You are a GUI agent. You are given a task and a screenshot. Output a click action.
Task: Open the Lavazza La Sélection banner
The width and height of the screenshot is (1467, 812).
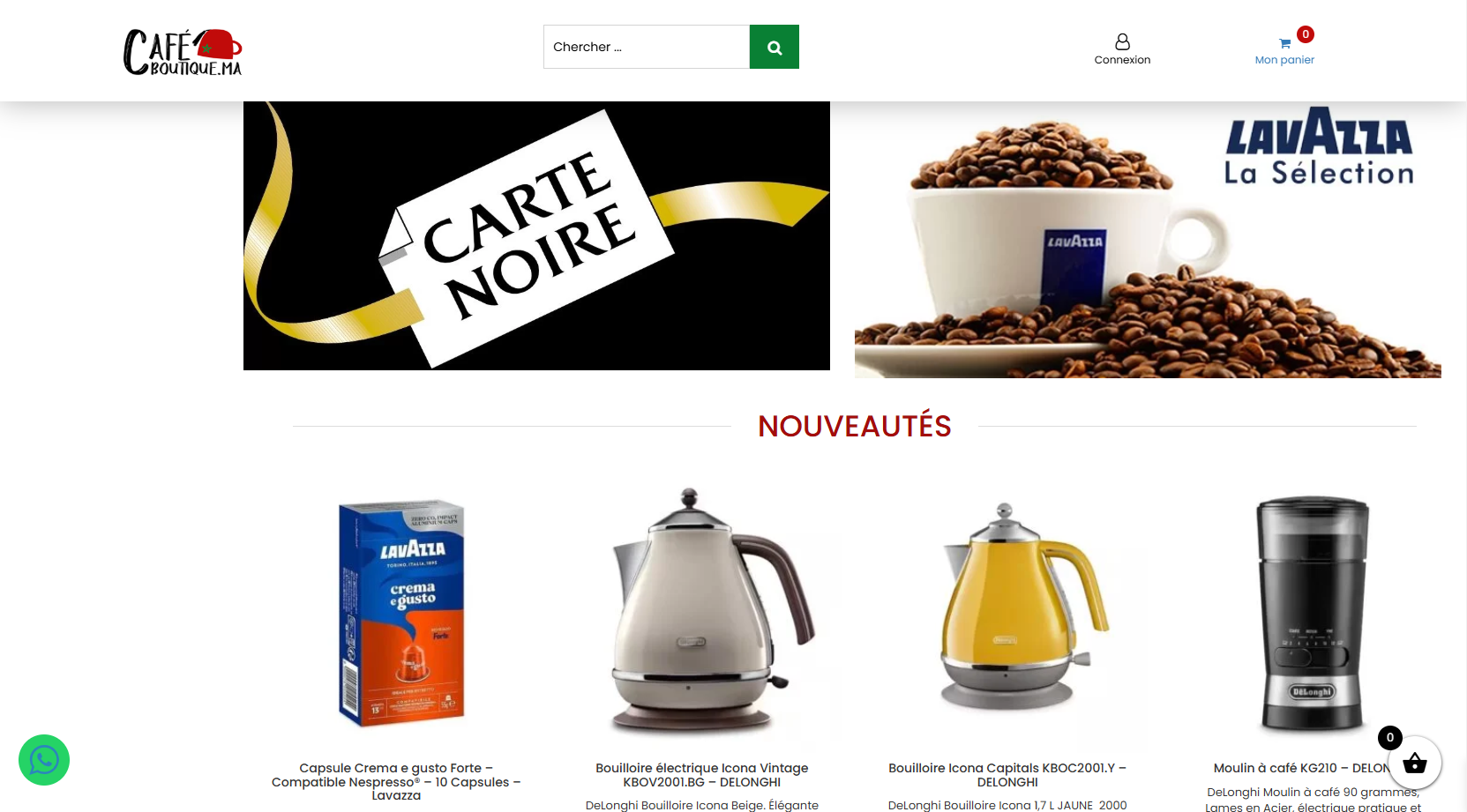(x=1148, y=240)
